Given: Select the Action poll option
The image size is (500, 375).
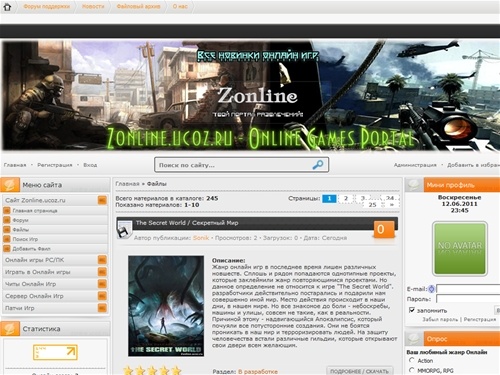Looking at the screenshot, I should pos(412,360).
